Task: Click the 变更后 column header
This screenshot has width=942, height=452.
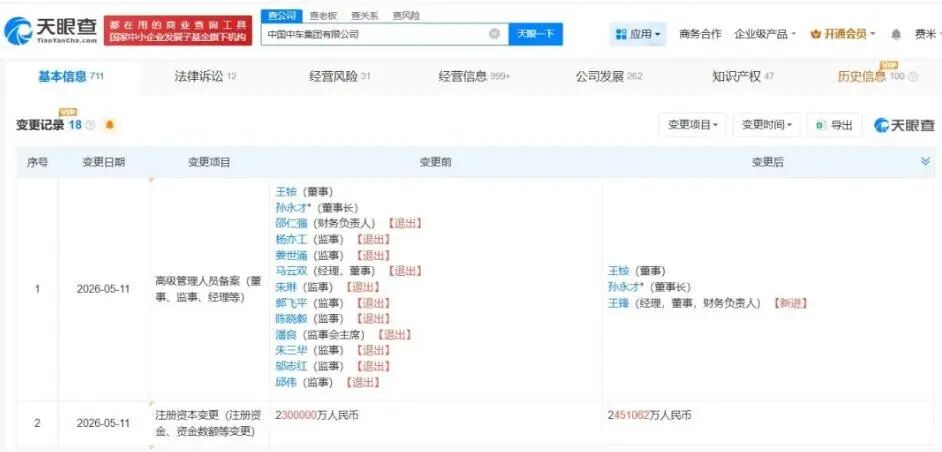Action: coord(768,162)
